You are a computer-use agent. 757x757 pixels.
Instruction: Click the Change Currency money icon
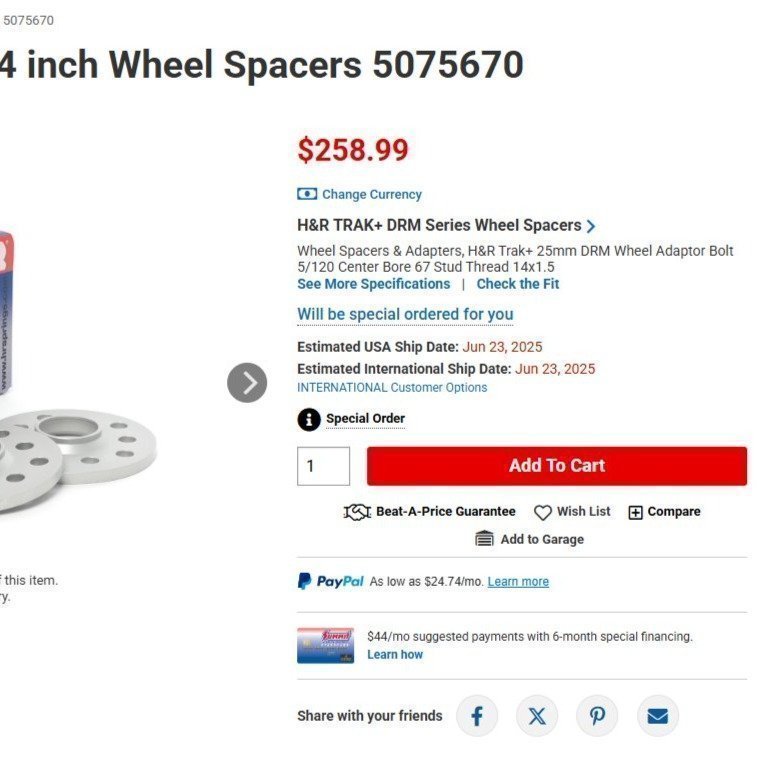pos(307,195)
